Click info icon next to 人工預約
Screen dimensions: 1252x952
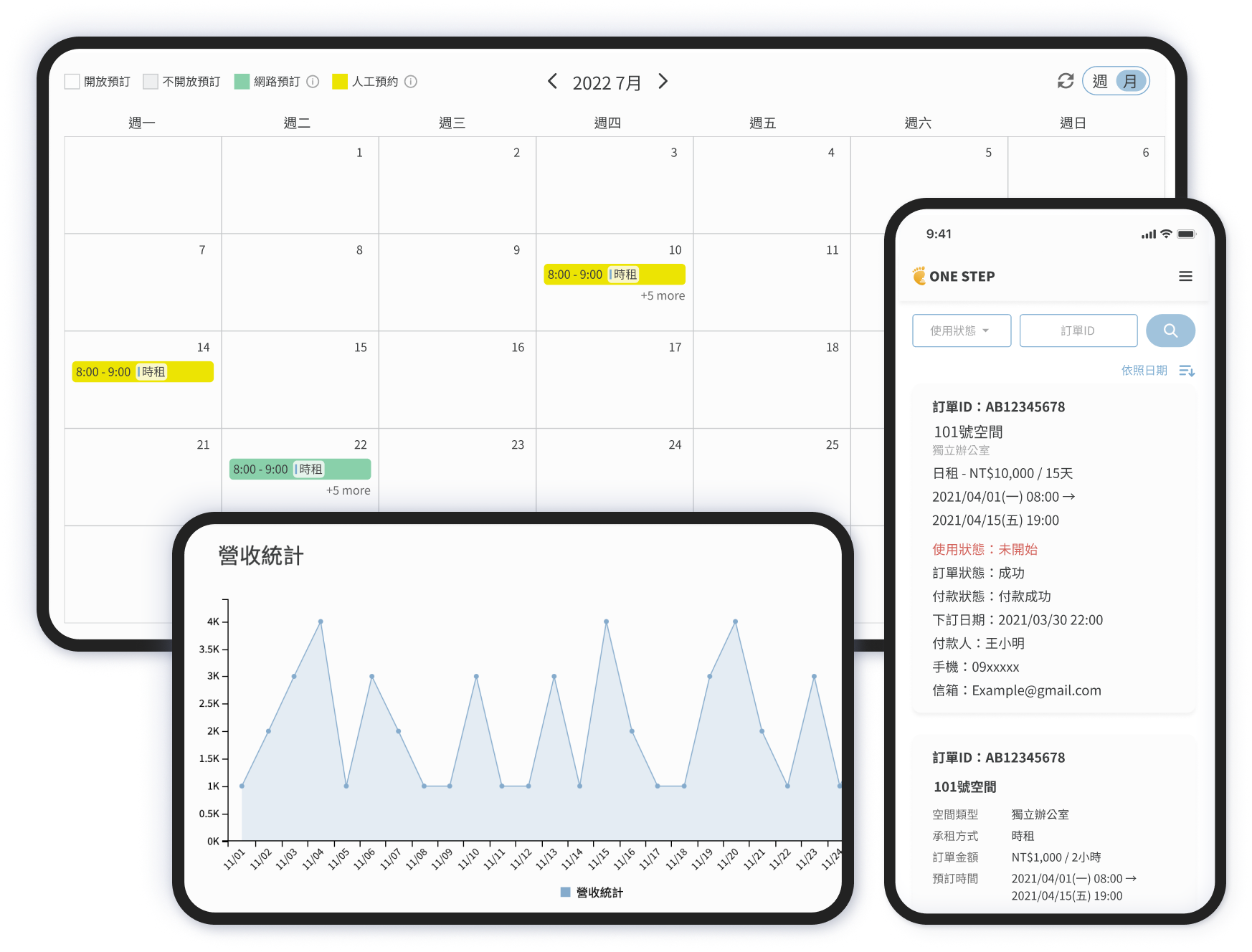[x=411, y=82]
